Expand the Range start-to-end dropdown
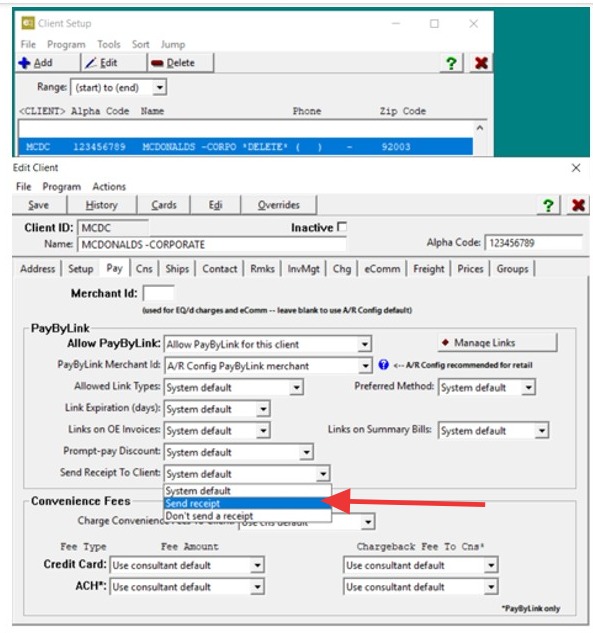Screen dimensions: 593x633 click(160, 87)
